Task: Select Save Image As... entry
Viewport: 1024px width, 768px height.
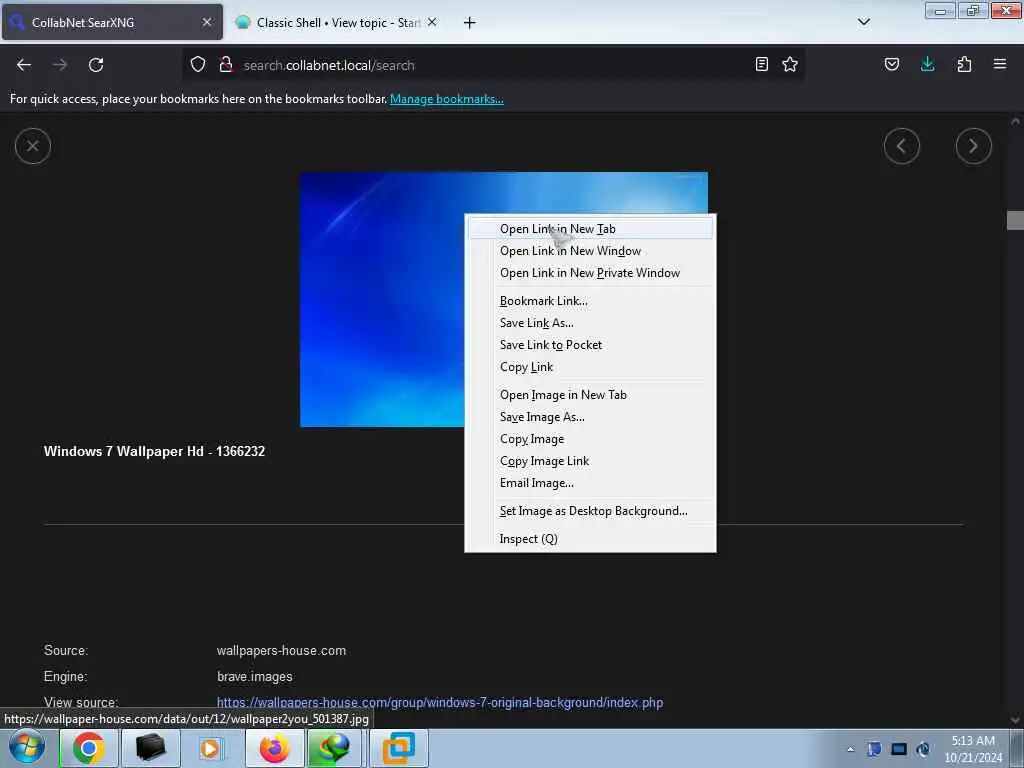Action: click(590, 417)
